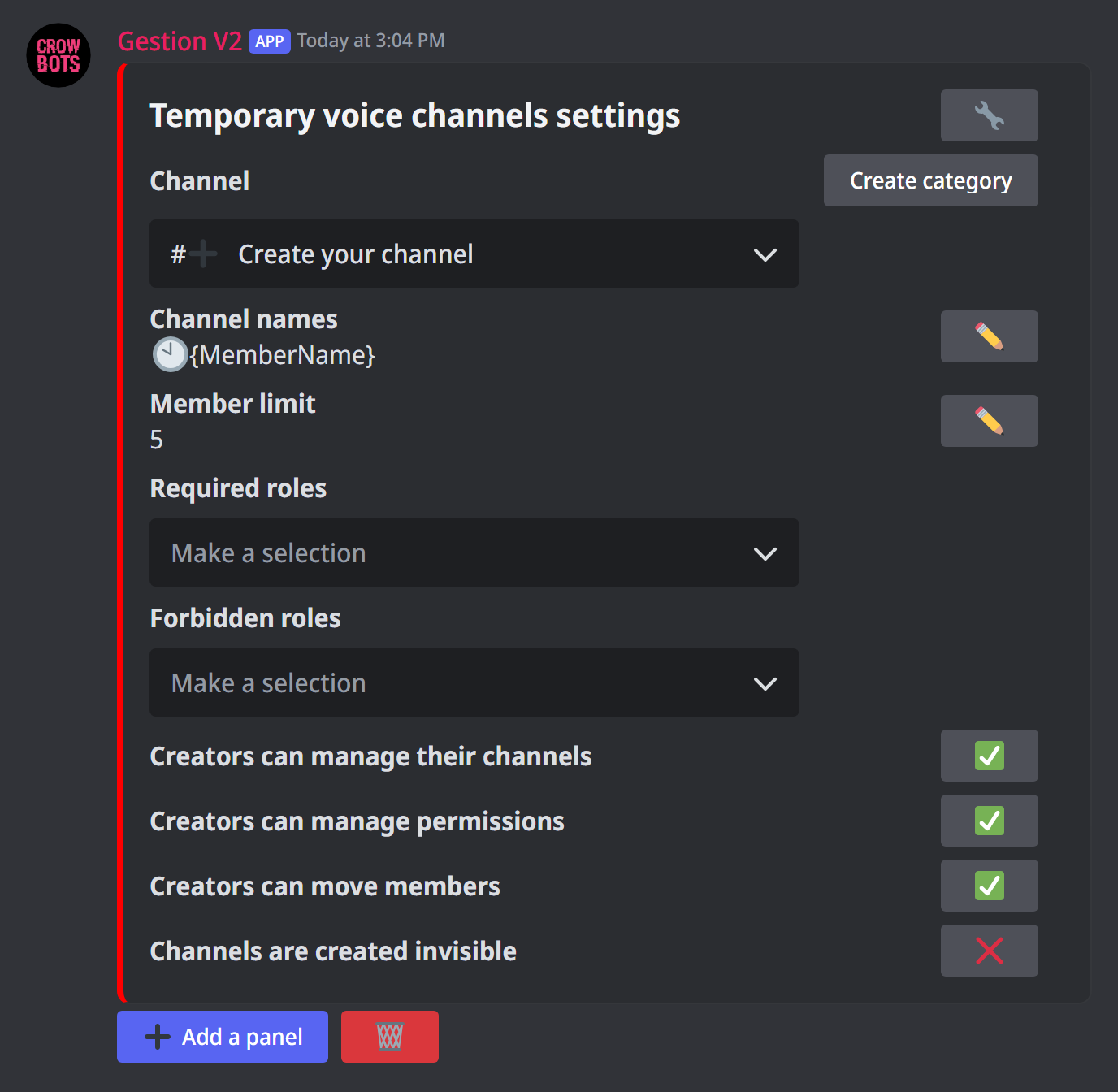This screenshot has width=1118, height=1092.
Task: Click the Temporary voice channels settings title
Action: pyautogui.click(x=415, y=115)
